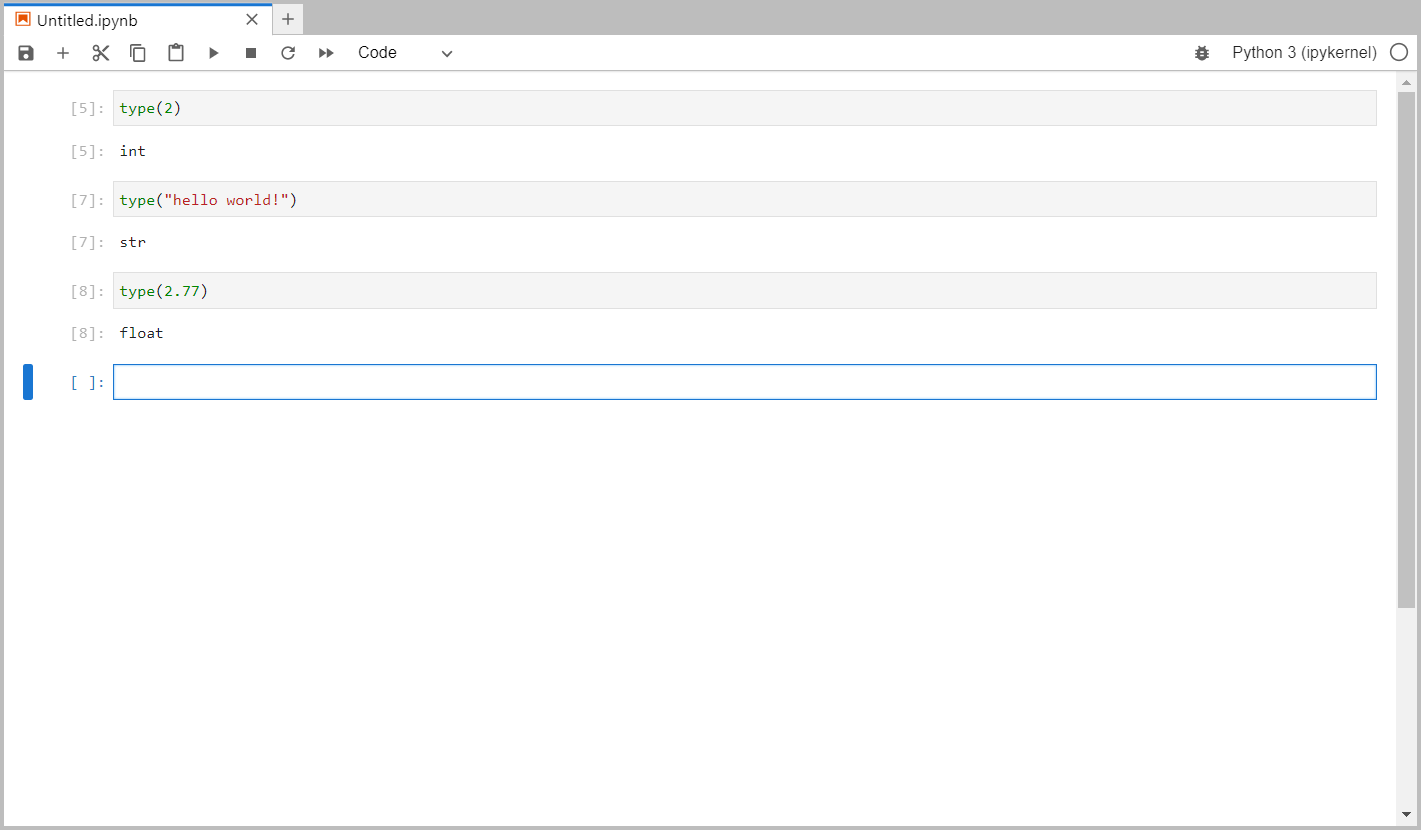Cut selected cell with the scissors icon
The image size is (1421, 830).
click(101, 53)
